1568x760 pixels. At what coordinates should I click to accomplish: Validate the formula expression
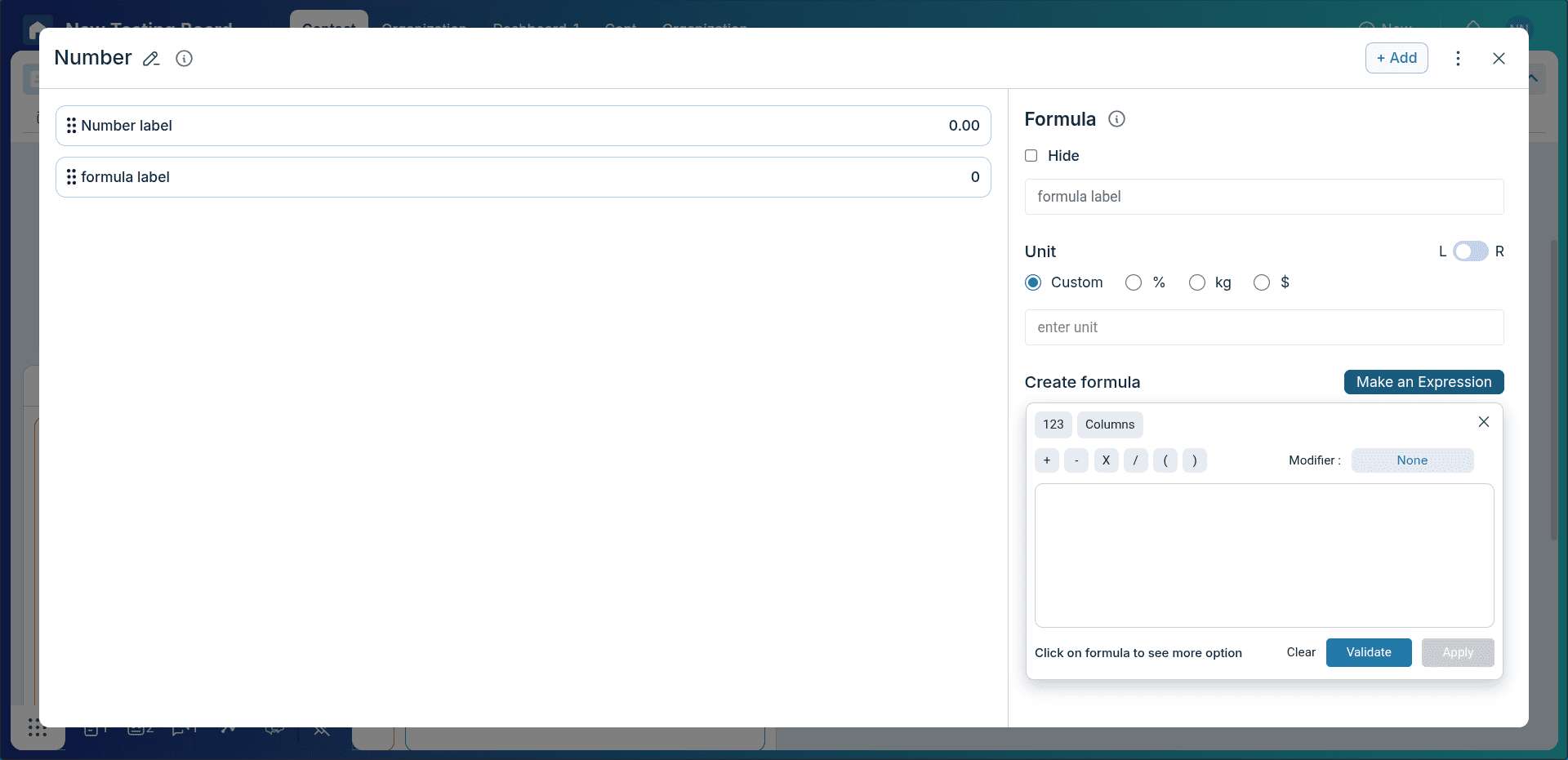click(x=1368, y=652)
